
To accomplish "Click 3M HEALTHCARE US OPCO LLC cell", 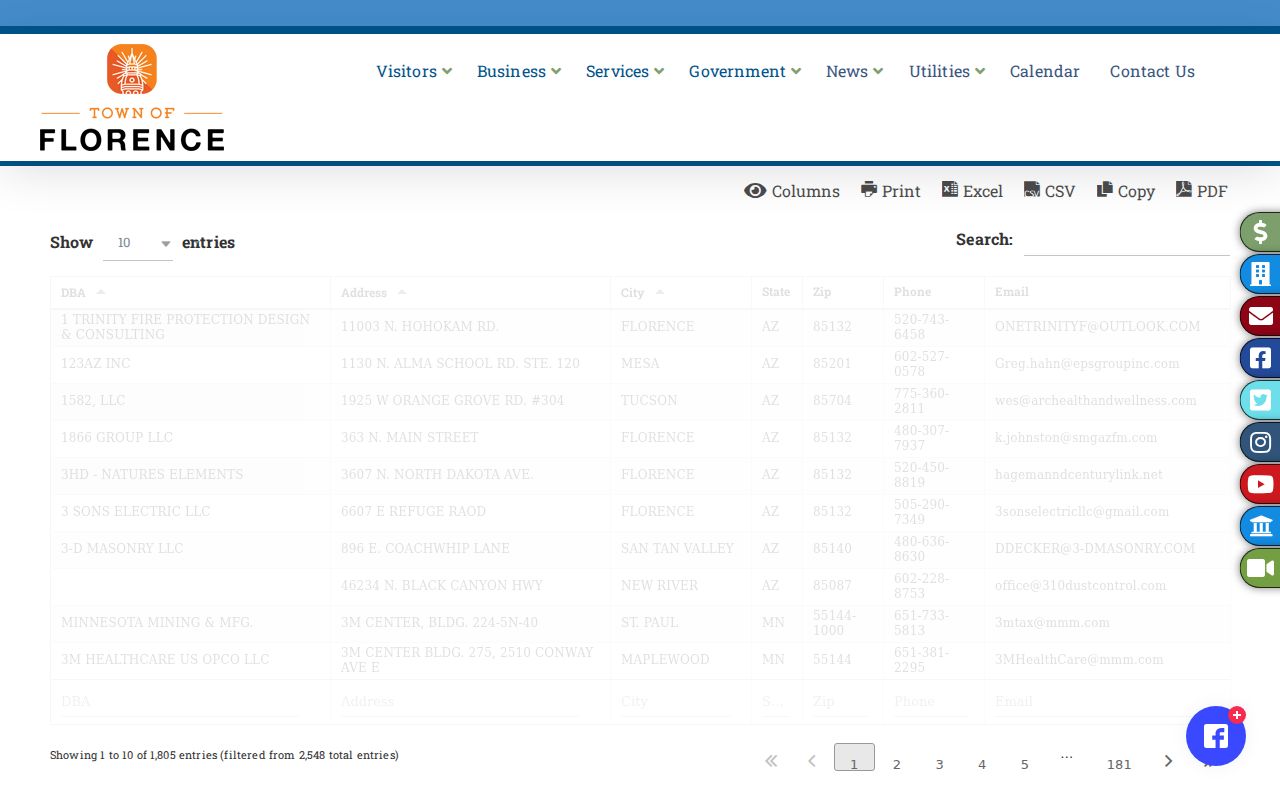I will (x=165, y=659).
